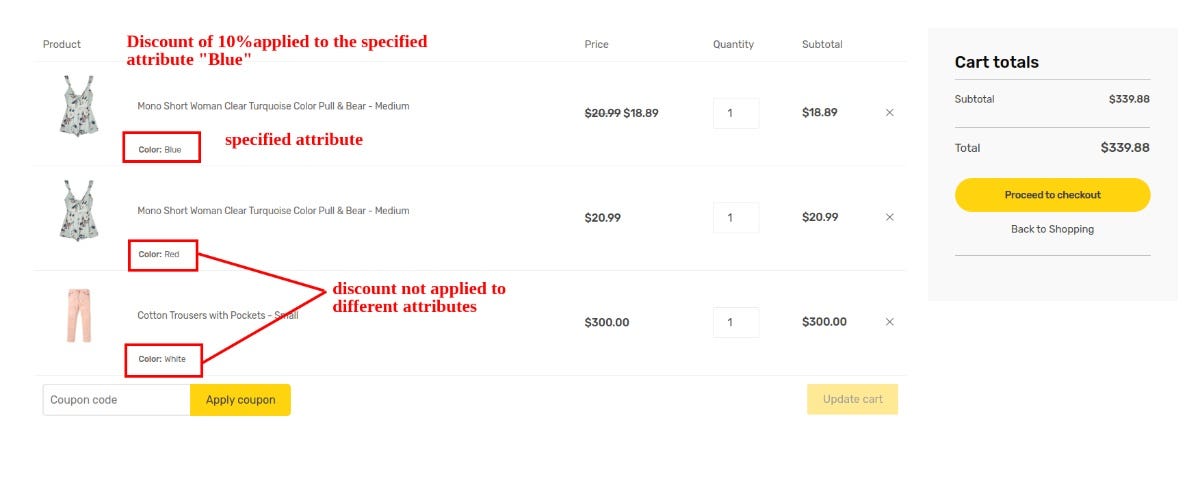Click quantity field for the $20.99 item
Image resolution: width=1200 pixels, height=478 pixels.
pyautogui.click(x=735, y=217)
